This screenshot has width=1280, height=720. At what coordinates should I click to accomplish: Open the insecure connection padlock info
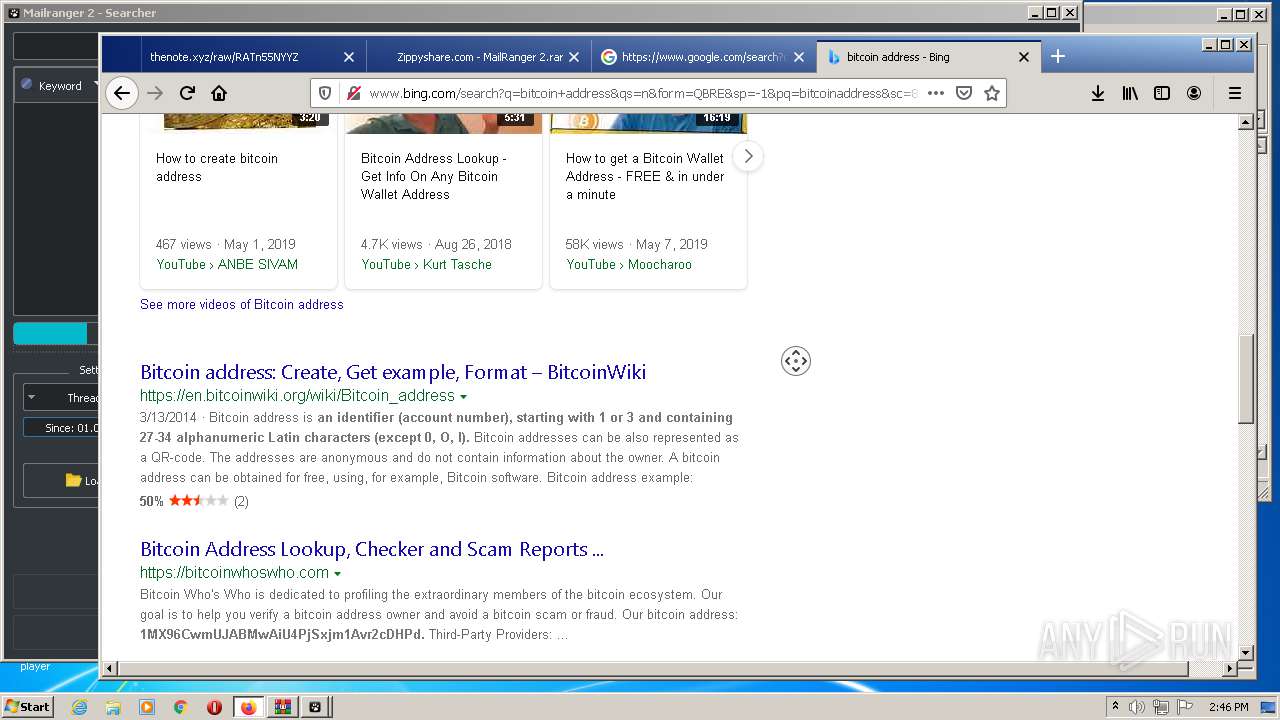[x=352, y=93]
